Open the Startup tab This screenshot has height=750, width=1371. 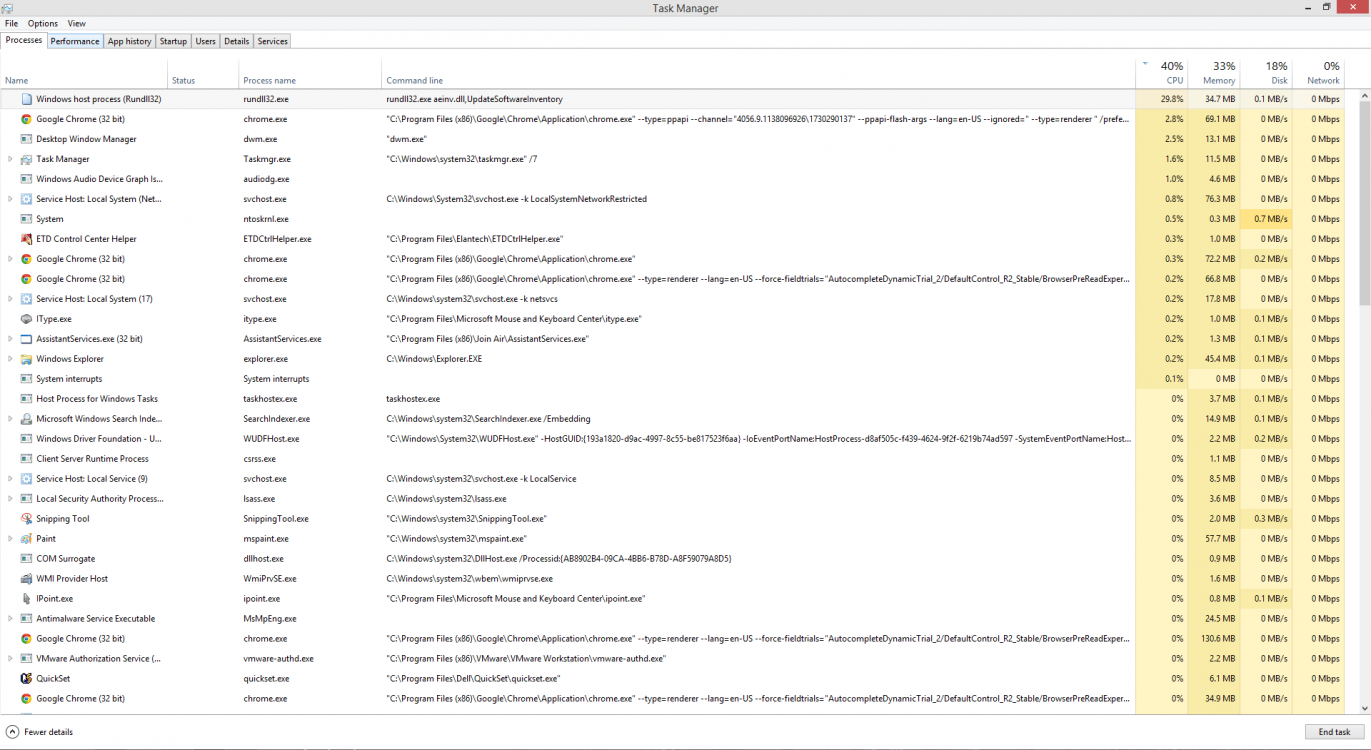click(x=172, y=41)
